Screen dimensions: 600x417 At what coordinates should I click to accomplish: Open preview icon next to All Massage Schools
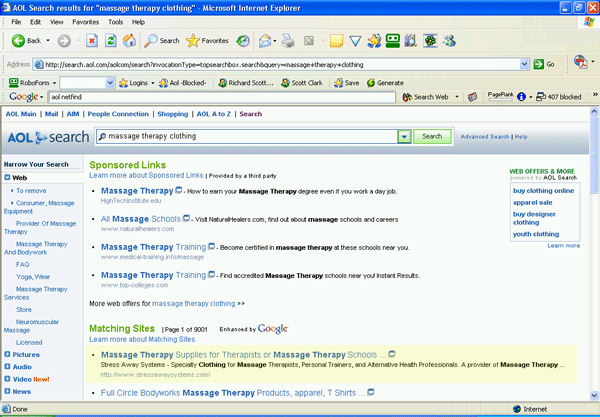186,218
